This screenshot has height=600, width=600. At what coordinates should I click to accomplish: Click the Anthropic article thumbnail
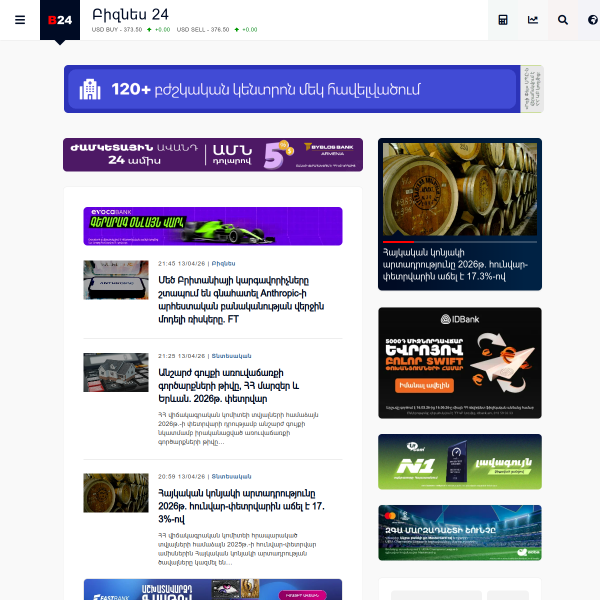(x=116, y=280)
